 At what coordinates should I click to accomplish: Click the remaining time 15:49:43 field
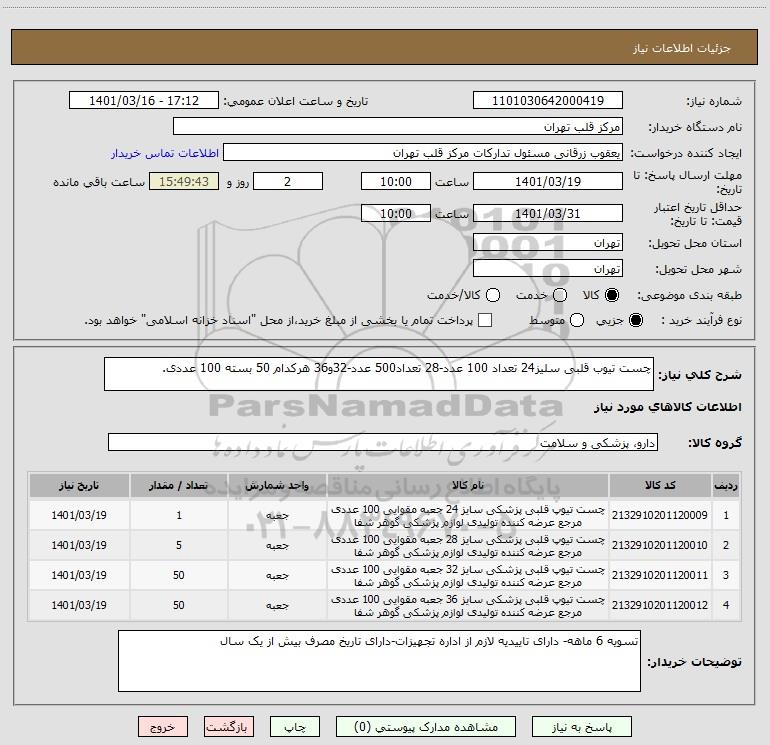(184, 181)
